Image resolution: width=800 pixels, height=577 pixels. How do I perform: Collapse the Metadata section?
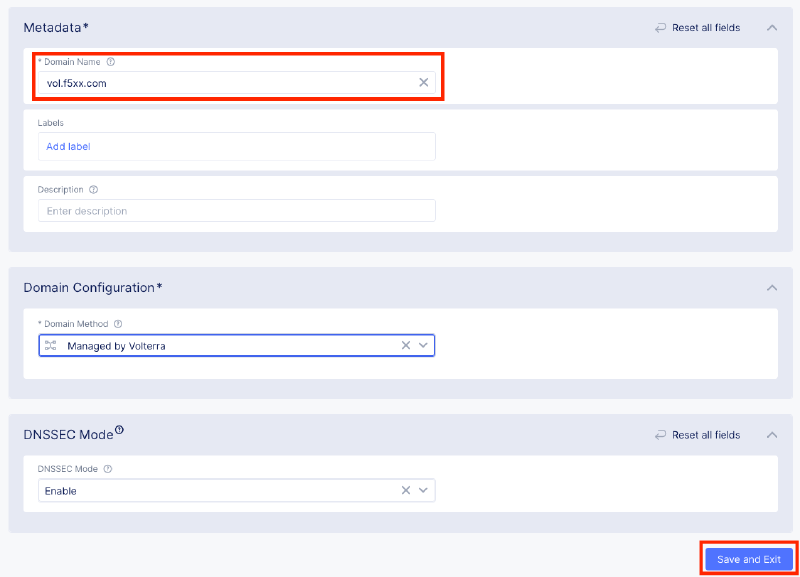pos(771,28)
